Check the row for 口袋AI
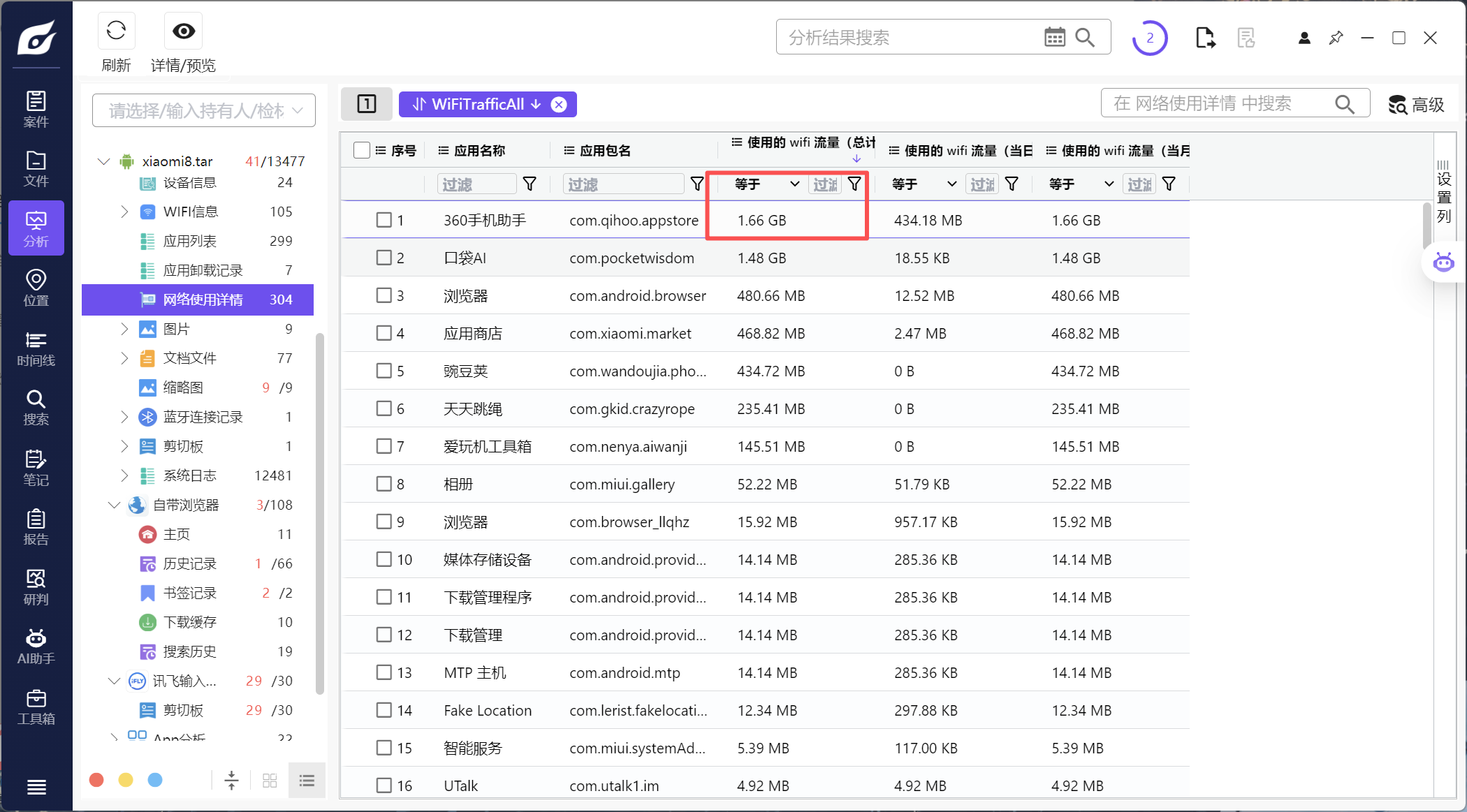Screen dimensions: 1467x812 tap(384, 258)
